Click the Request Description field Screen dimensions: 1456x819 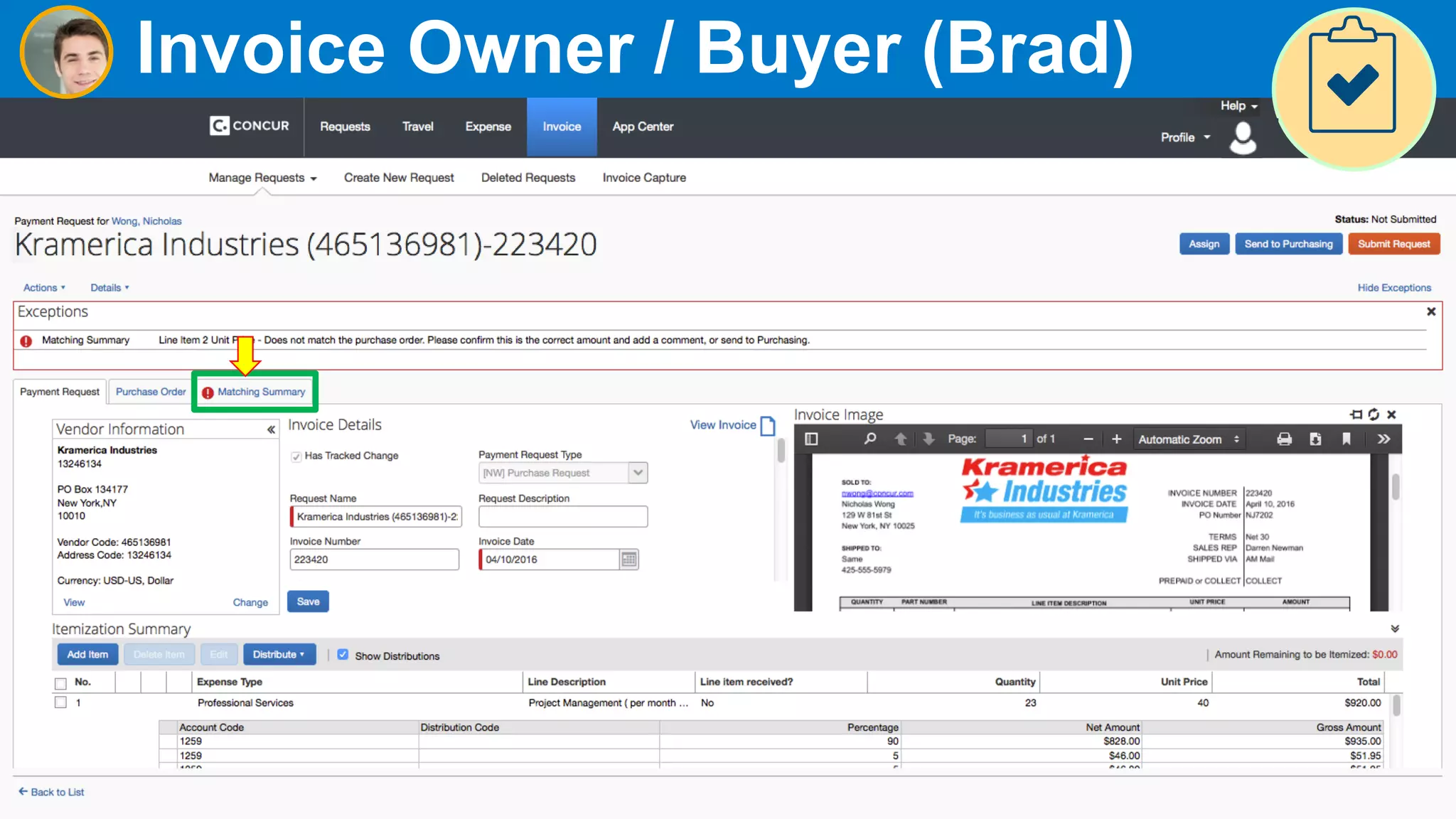[563, 517]
